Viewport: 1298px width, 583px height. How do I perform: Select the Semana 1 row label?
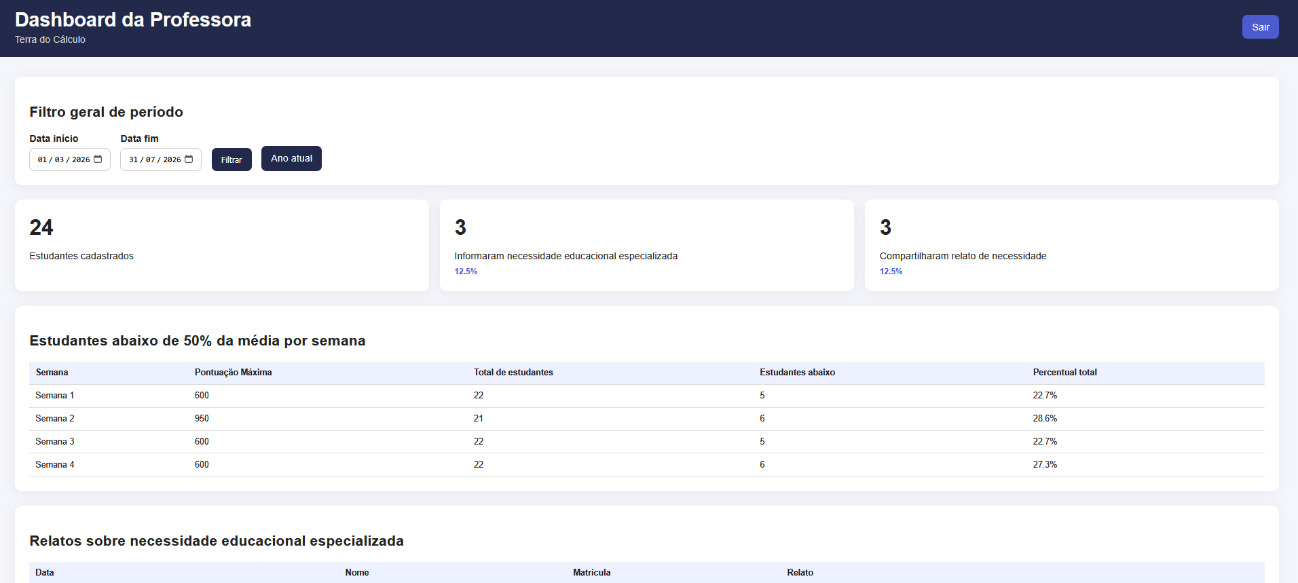(55, 395)
